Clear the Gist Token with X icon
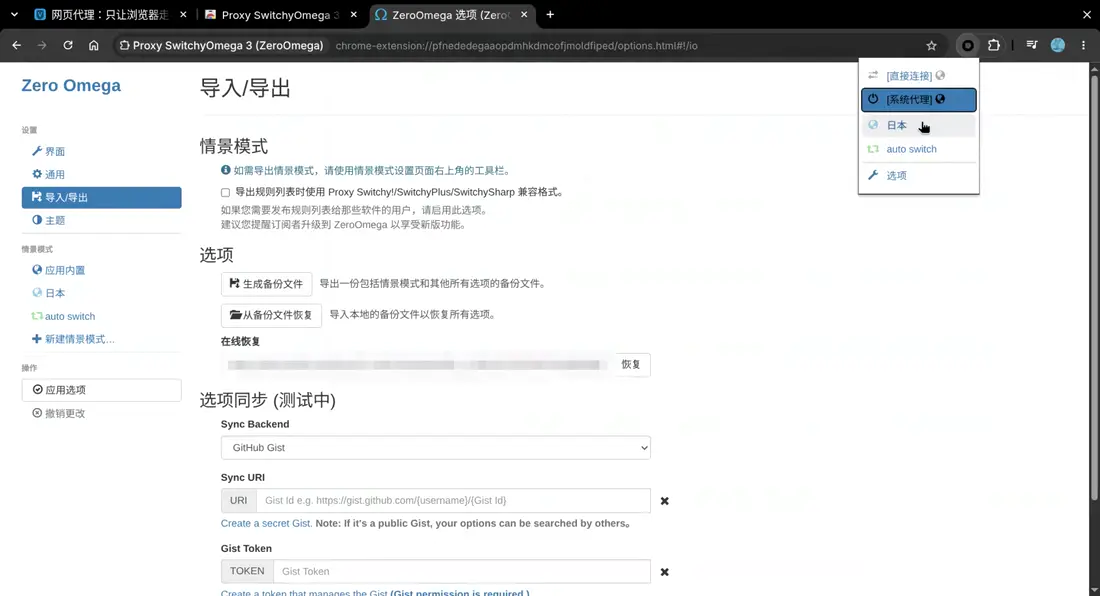 click(x=664, y=572)
